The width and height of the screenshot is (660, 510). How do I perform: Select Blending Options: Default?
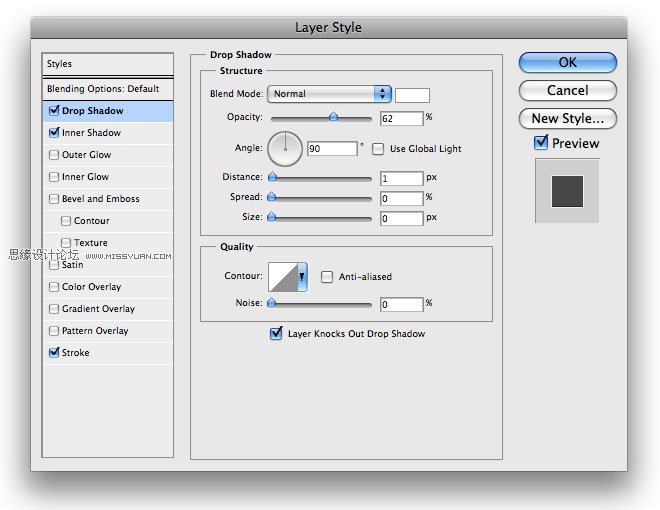108,89
